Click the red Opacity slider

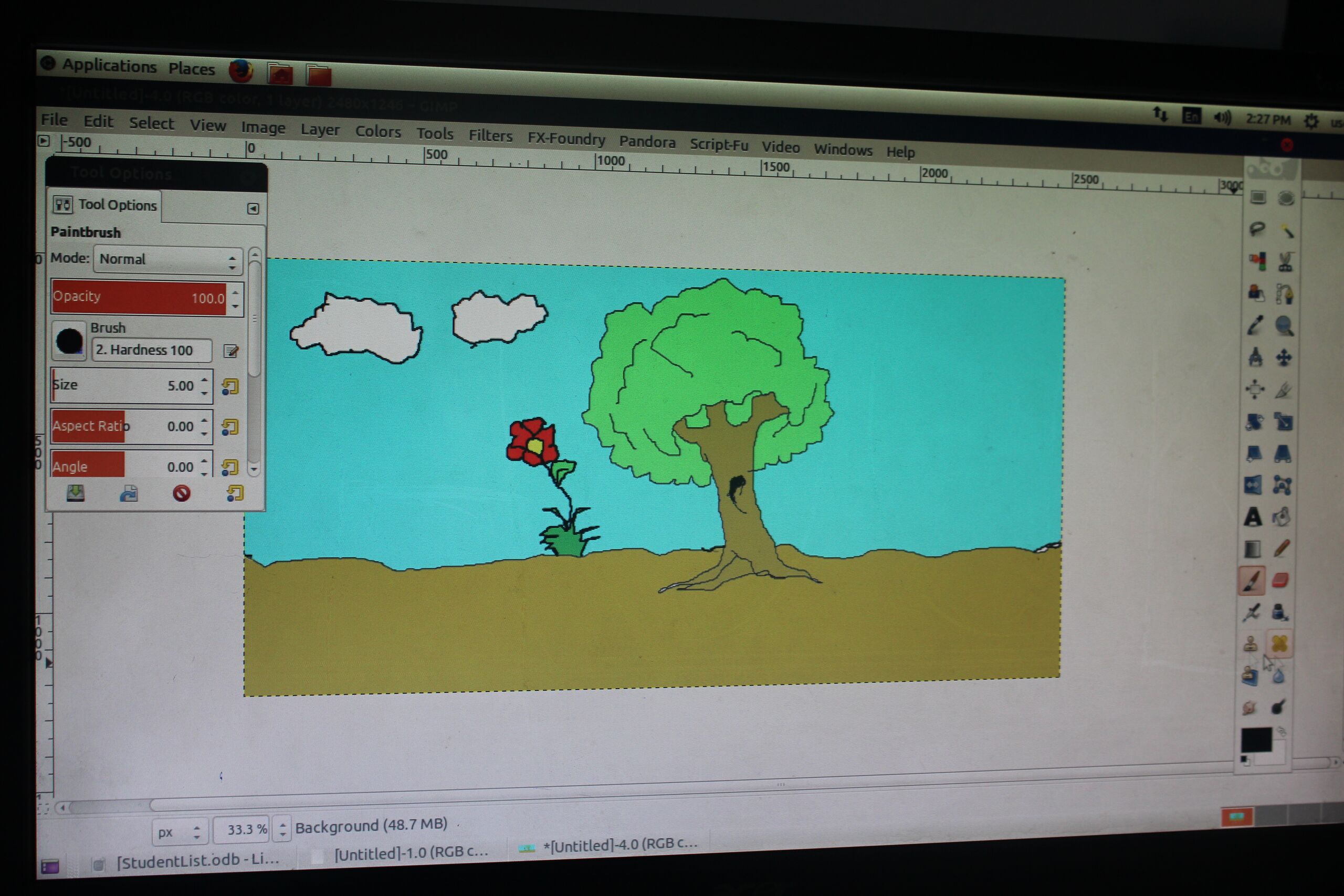[x=138, y=297]
